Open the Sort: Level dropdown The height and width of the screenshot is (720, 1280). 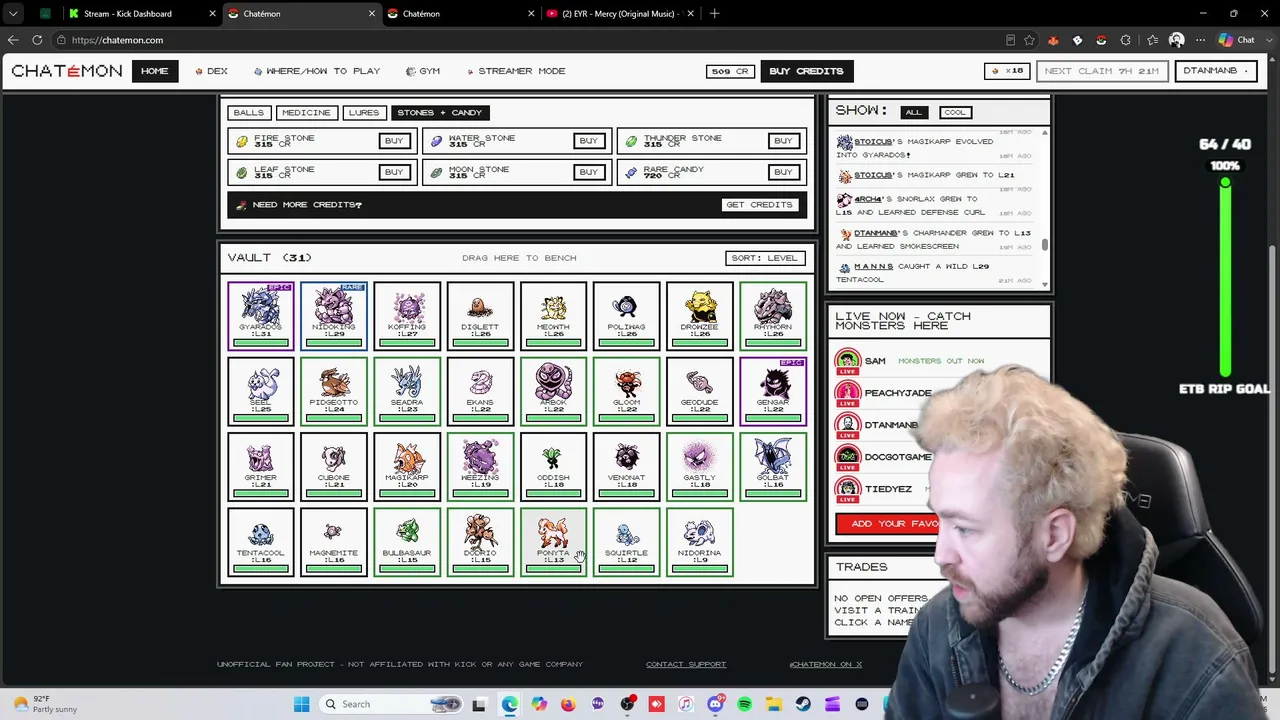(x=764, y=258)
